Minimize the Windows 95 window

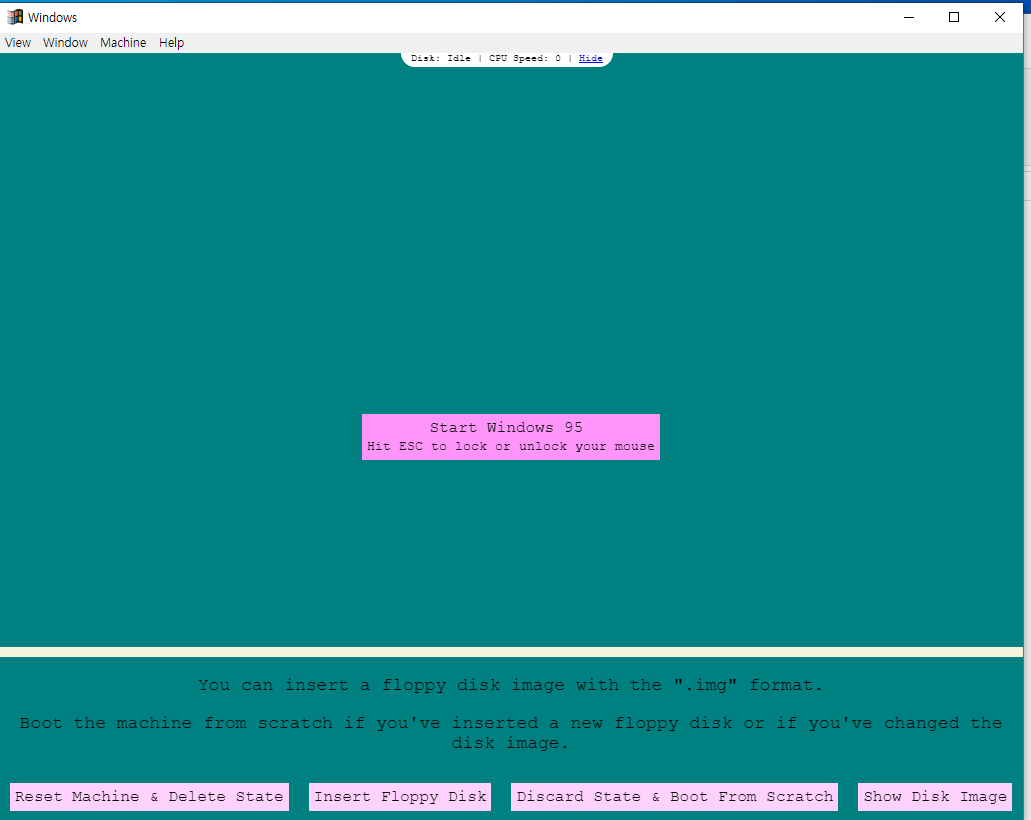909,17
